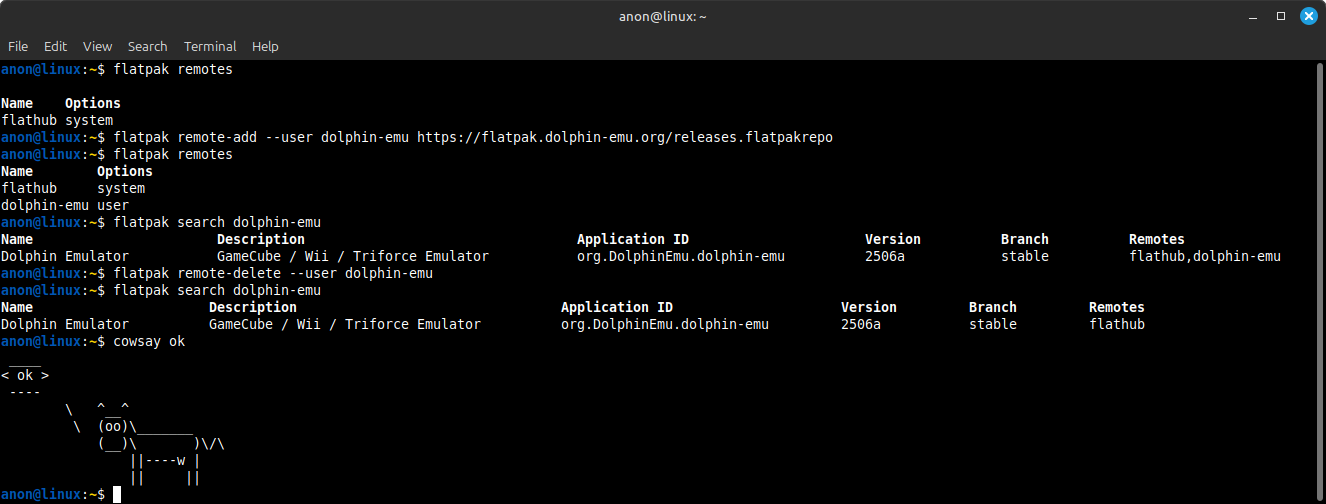1326x504 pixels.
Task: Click 'GameCube / Wii / Triforce Emulator' in second result
Action: [x=345, y=324]
